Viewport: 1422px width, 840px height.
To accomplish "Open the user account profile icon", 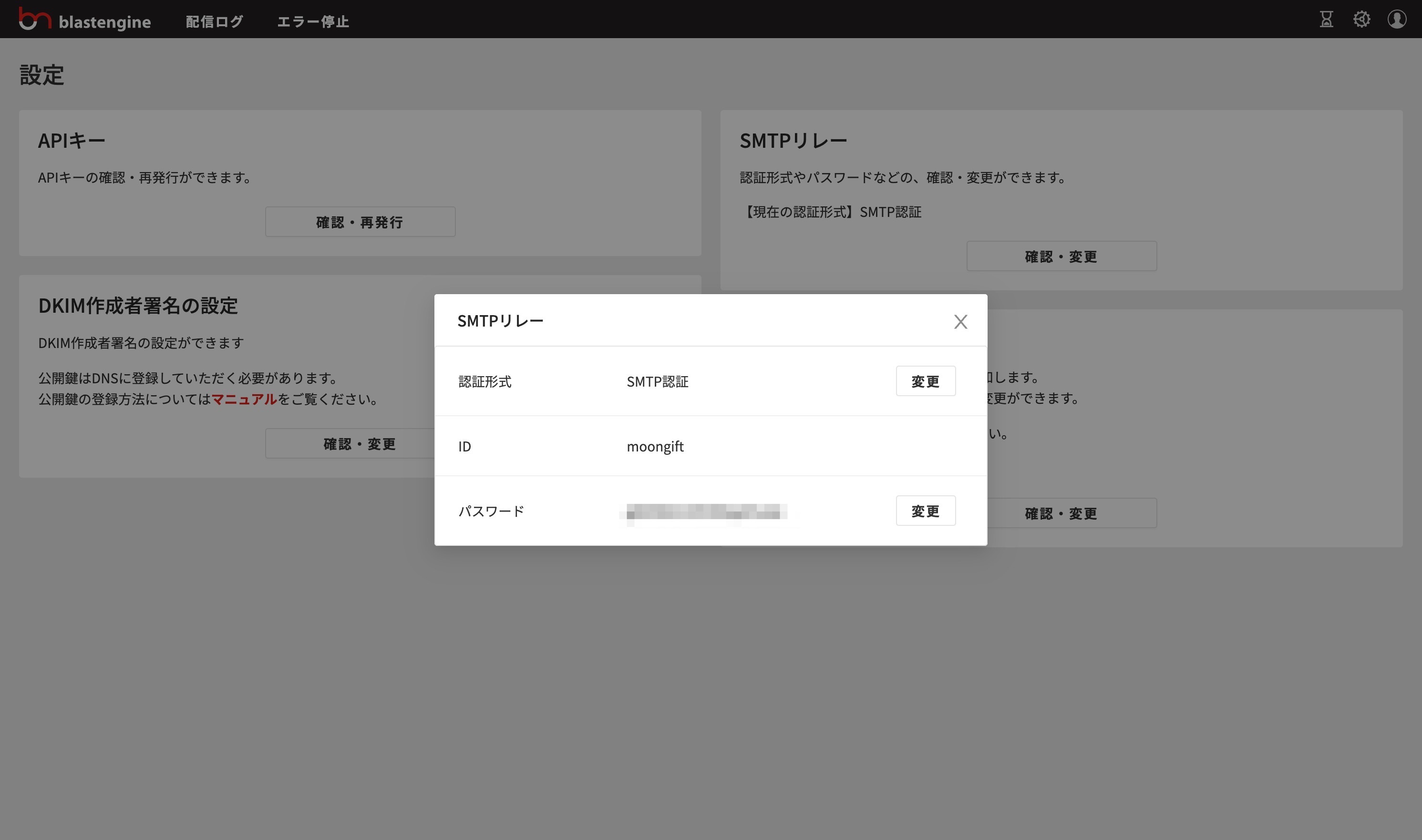I will tap(1397, 19).
